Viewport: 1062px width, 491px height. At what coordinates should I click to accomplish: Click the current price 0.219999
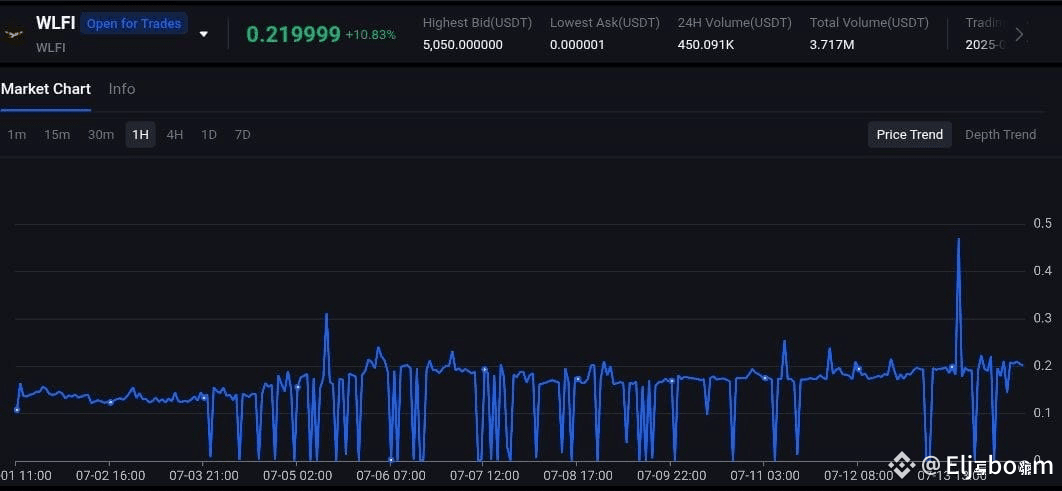tap(293, 35)
